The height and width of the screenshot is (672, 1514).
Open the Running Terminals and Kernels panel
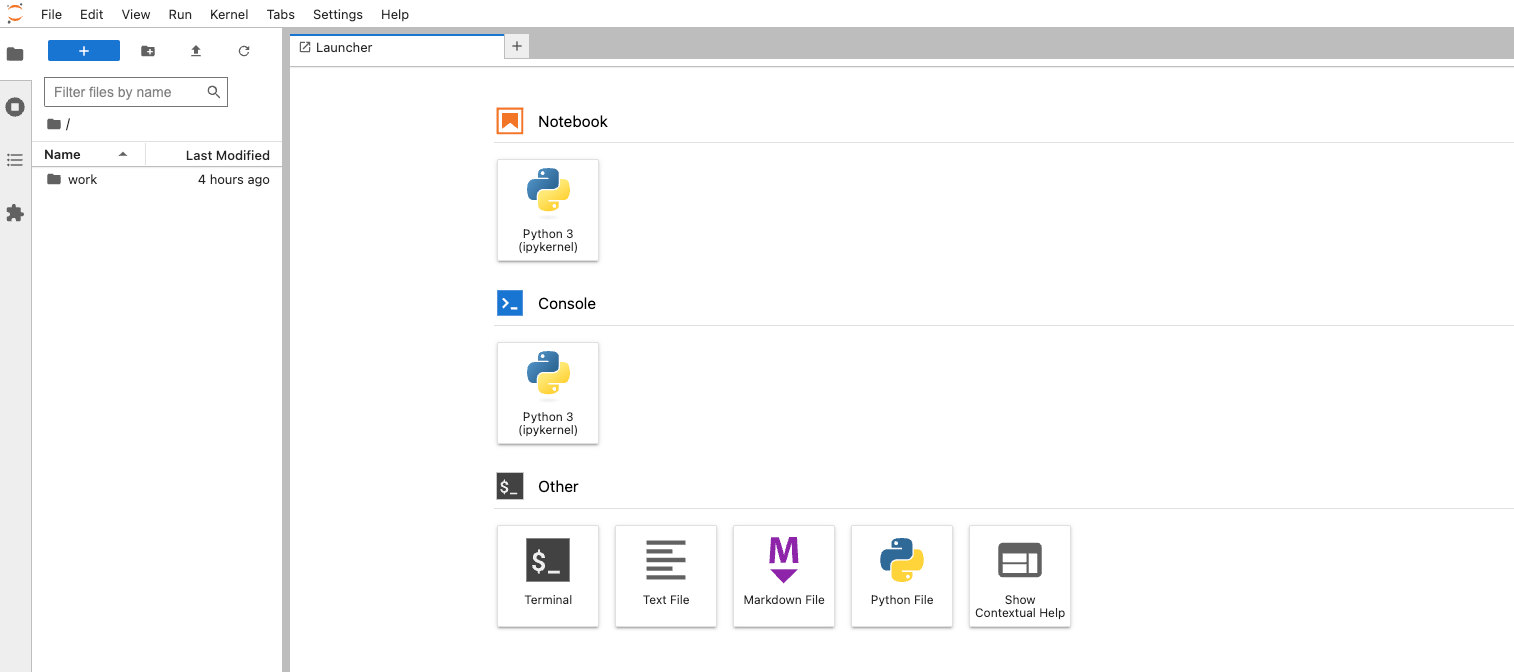(x=15, y=106)
